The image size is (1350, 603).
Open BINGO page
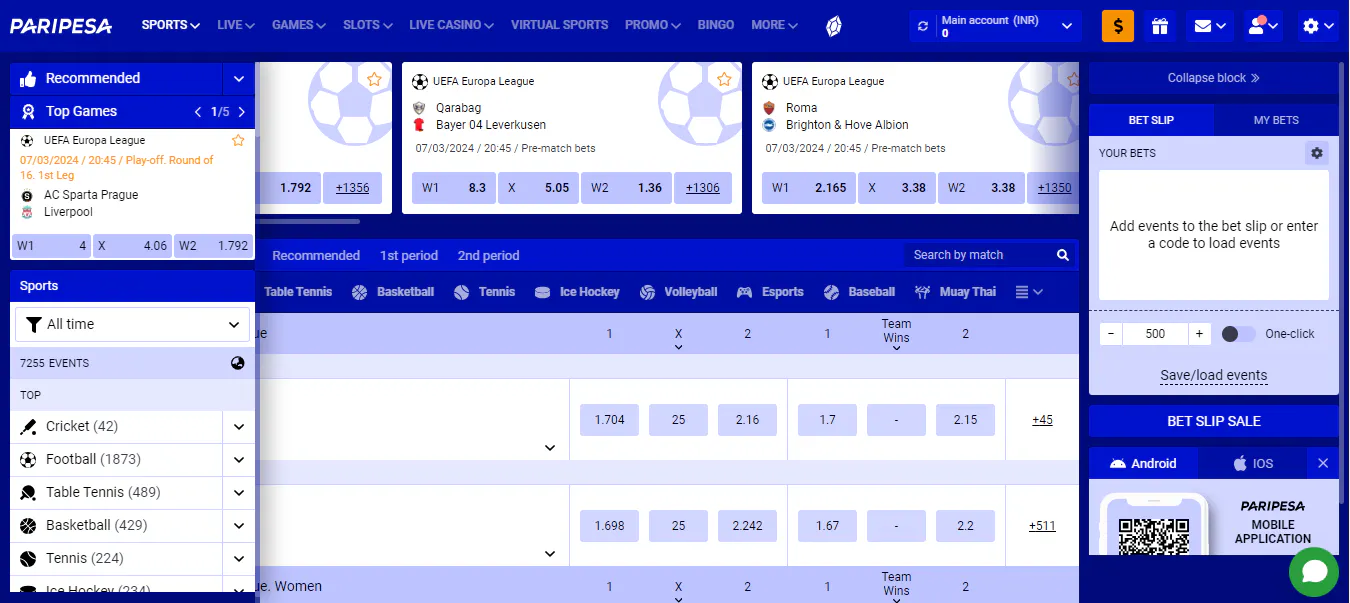click(716, 25)
